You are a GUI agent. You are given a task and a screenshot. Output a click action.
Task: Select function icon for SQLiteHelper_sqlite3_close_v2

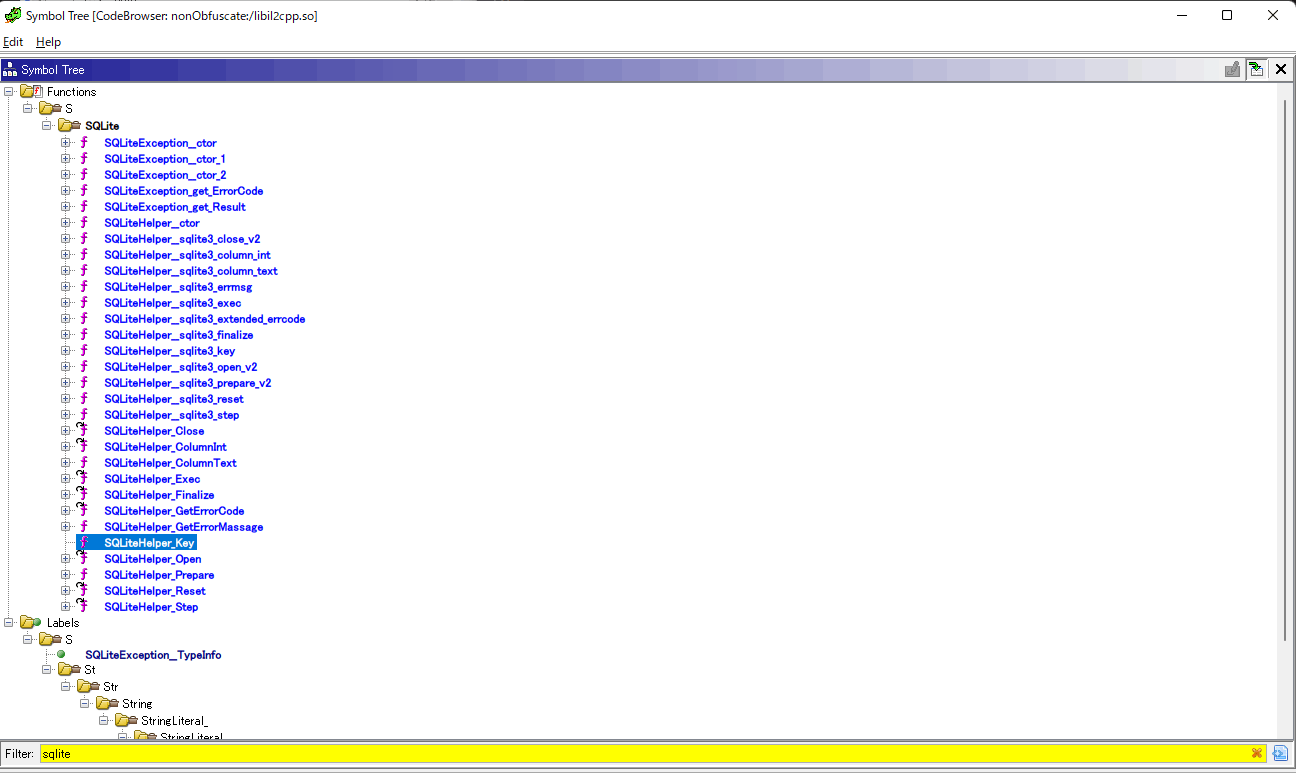[x=84, y=239]
